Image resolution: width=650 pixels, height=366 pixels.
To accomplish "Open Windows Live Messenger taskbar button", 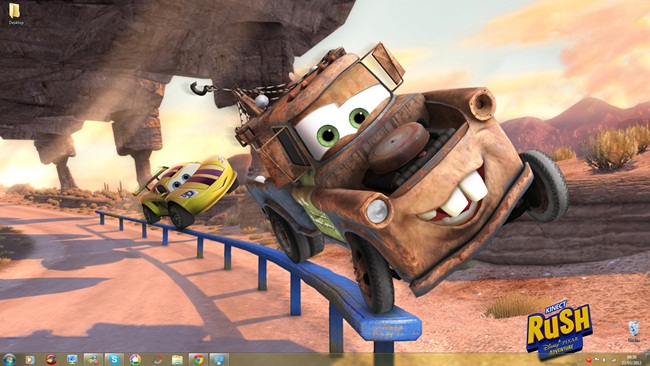I will click(93, 359).
